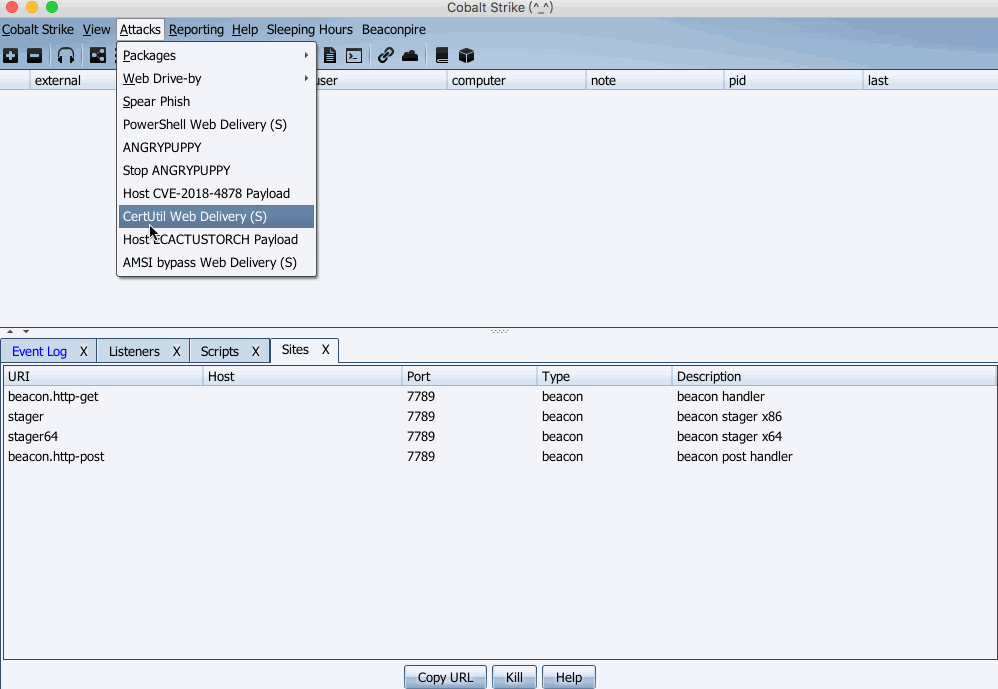
Task: Choose Host CACTUSTORCH Payload
Action: pyautogui.click(x=216, y=239)
